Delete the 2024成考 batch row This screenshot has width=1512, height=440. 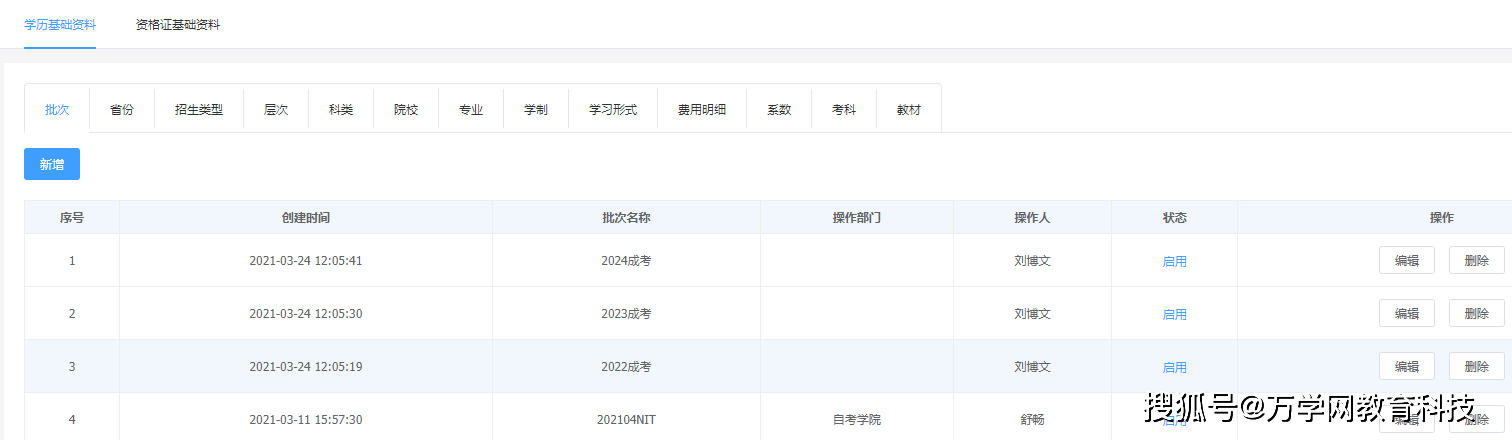tap(1476, 260)
